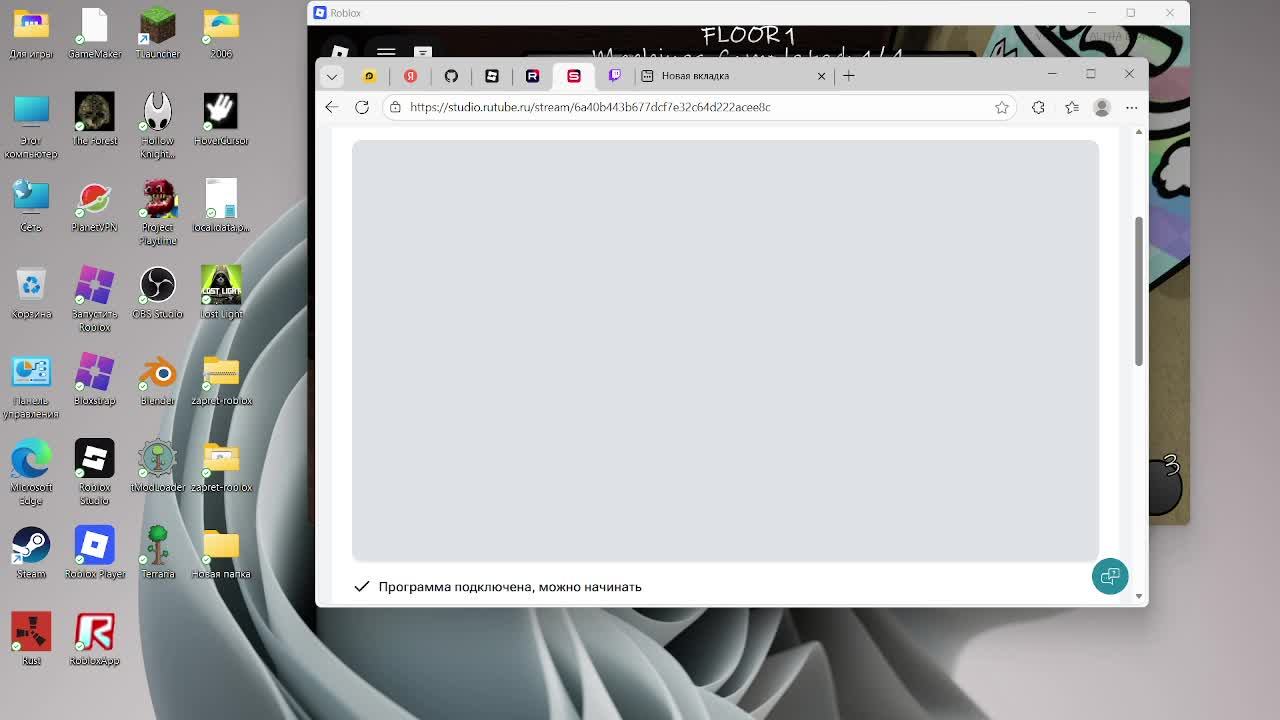Select 'Программа подключена, можно начинать' status text

pyautogui.click(x=510, y=587)
